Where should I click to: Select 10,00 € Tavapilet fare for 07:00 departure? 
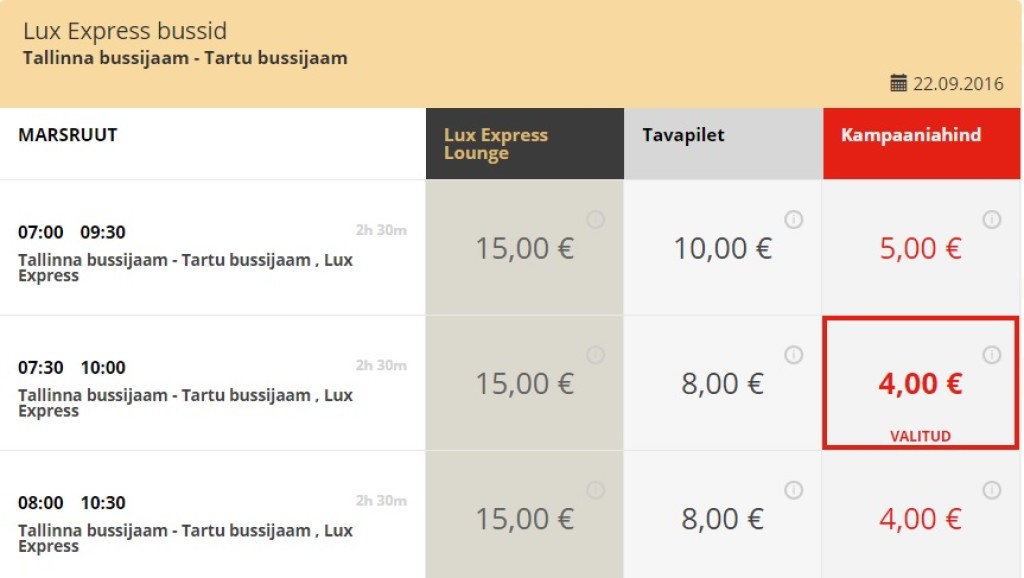point(722,248)
